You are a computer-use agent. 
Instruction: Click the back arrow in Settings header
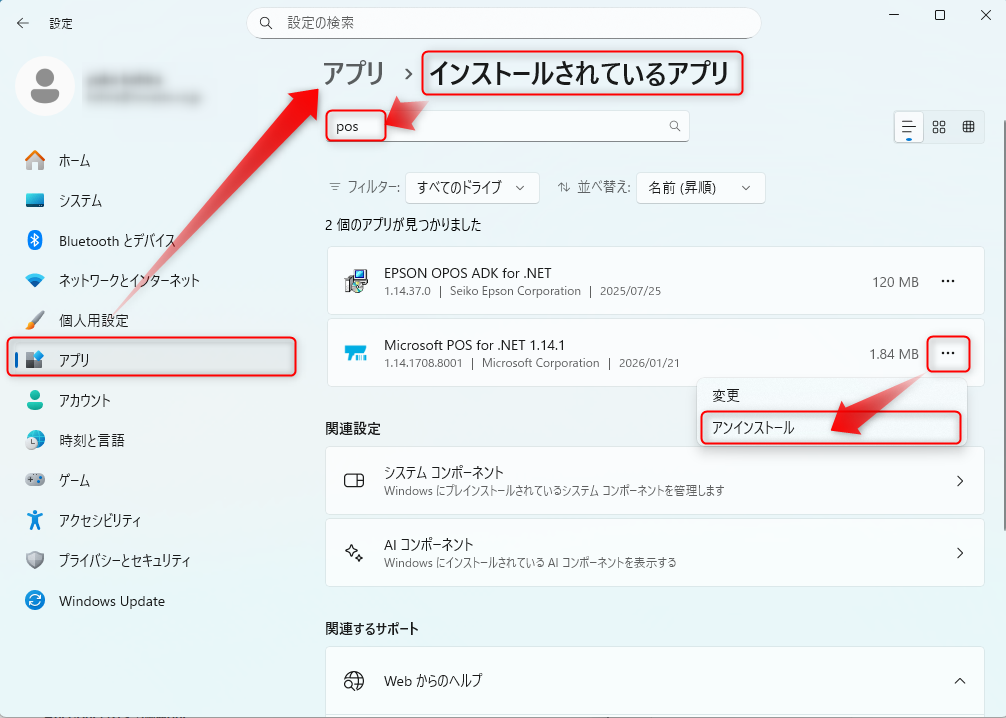pos(23,23)
